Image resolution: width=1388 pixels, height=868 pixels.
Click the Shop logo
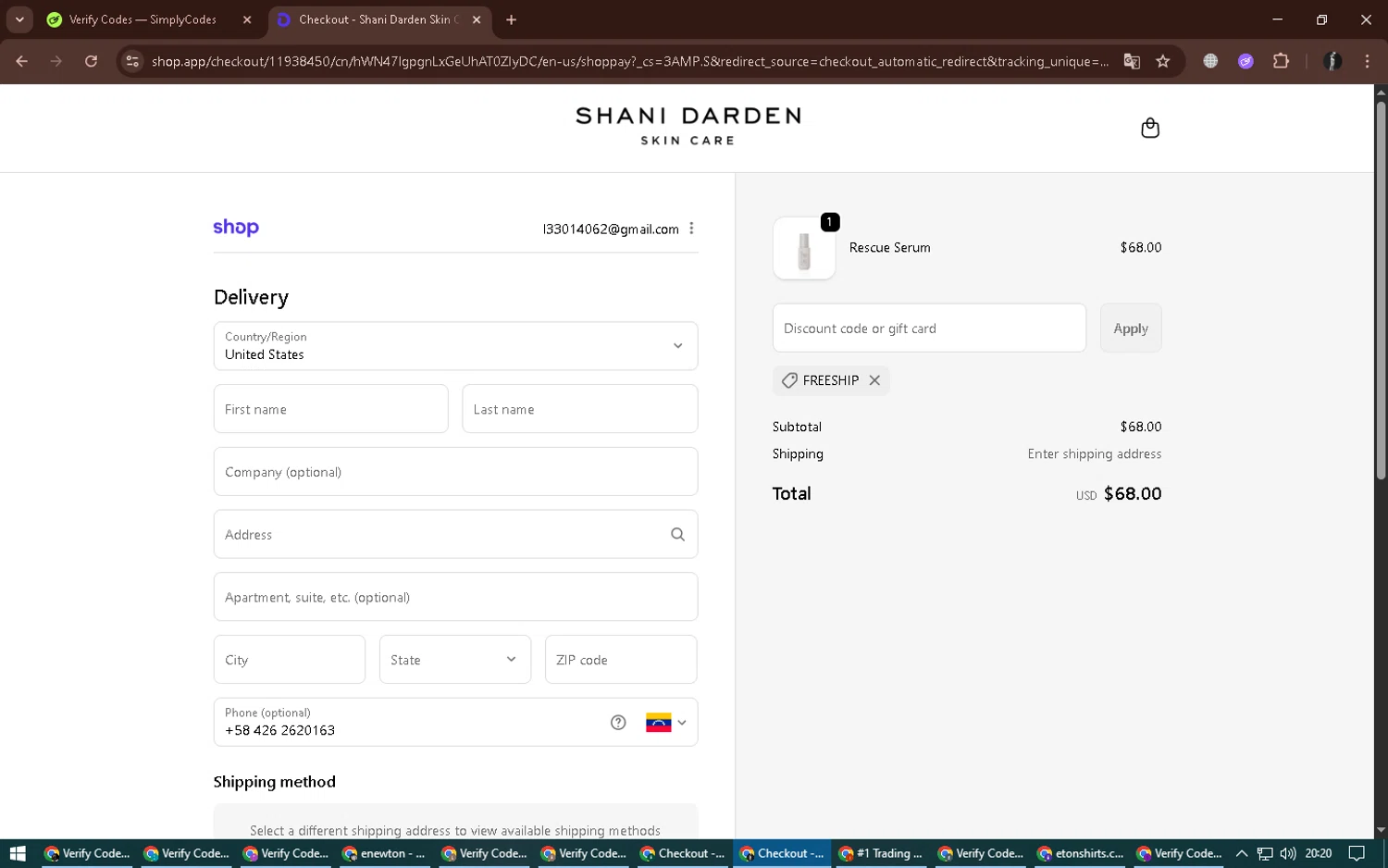tap(236, 228)
